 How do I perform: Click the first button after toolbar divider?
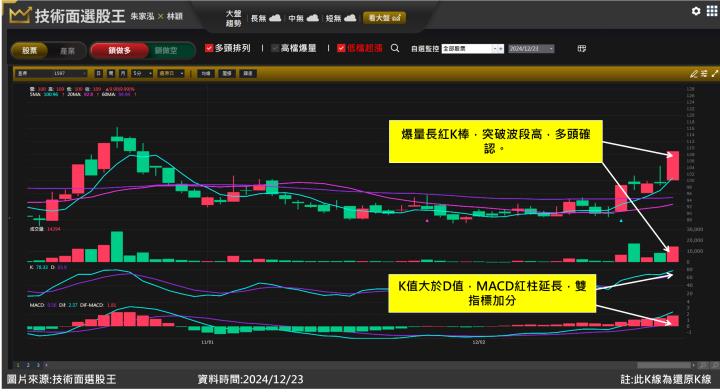206,73
